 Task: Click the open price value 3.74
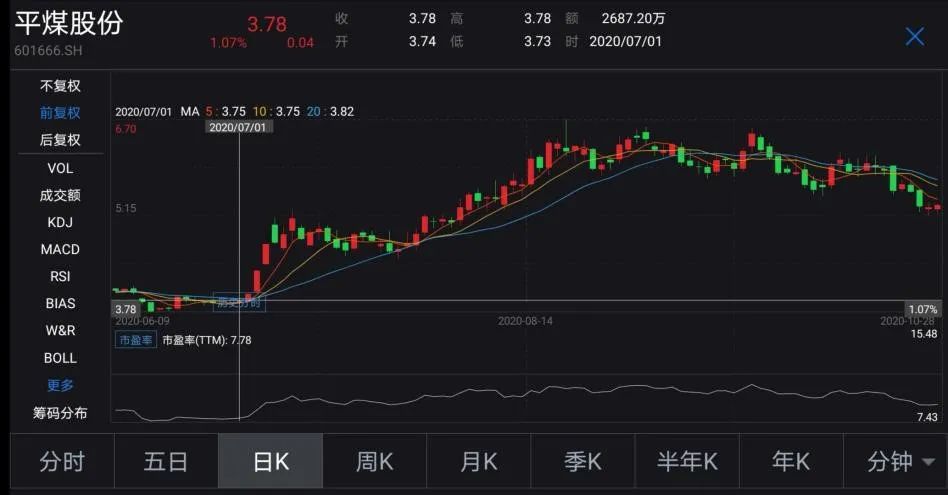422,41
